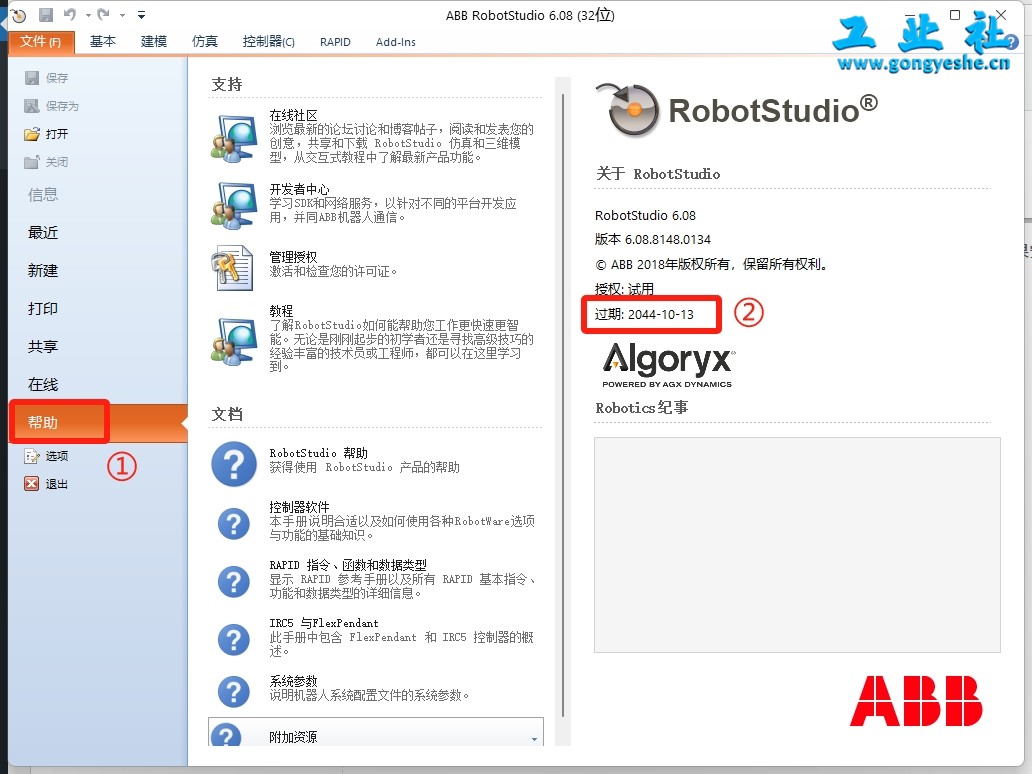The width and height of the screenshot is (1032, 774).
Task: Switch to the 基本 ribbon tab
Action: [x=103, y=41]
